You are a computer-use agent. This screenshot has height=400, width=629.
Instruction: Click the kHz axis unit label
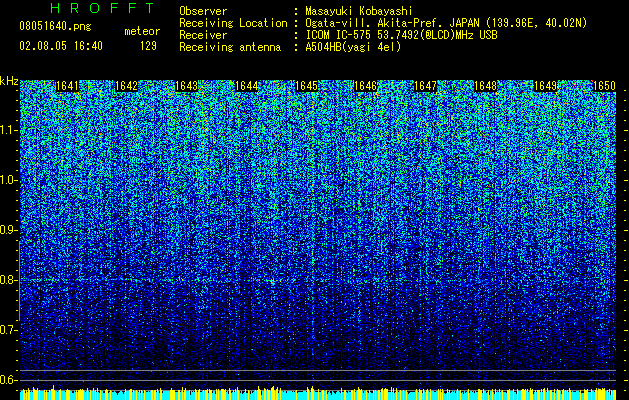coord(9,81)
